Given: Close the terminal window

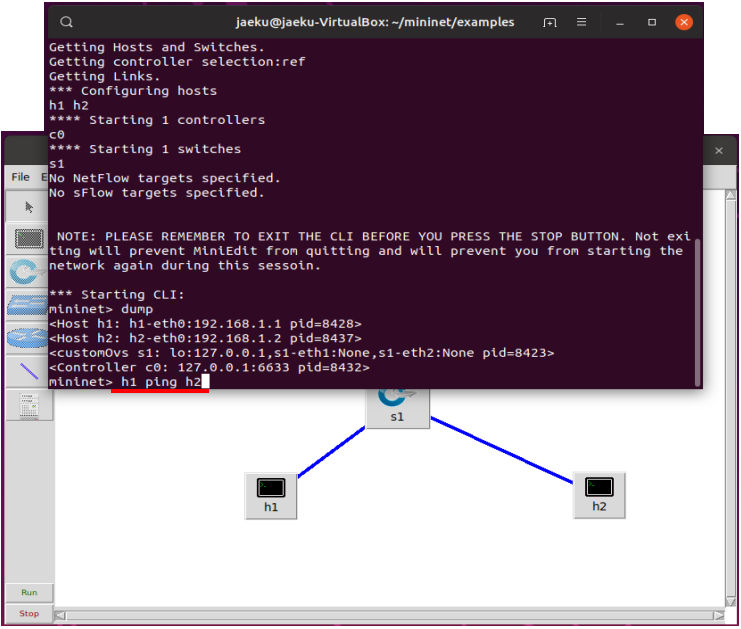Looking at the screenshot, I should (684, 22).
